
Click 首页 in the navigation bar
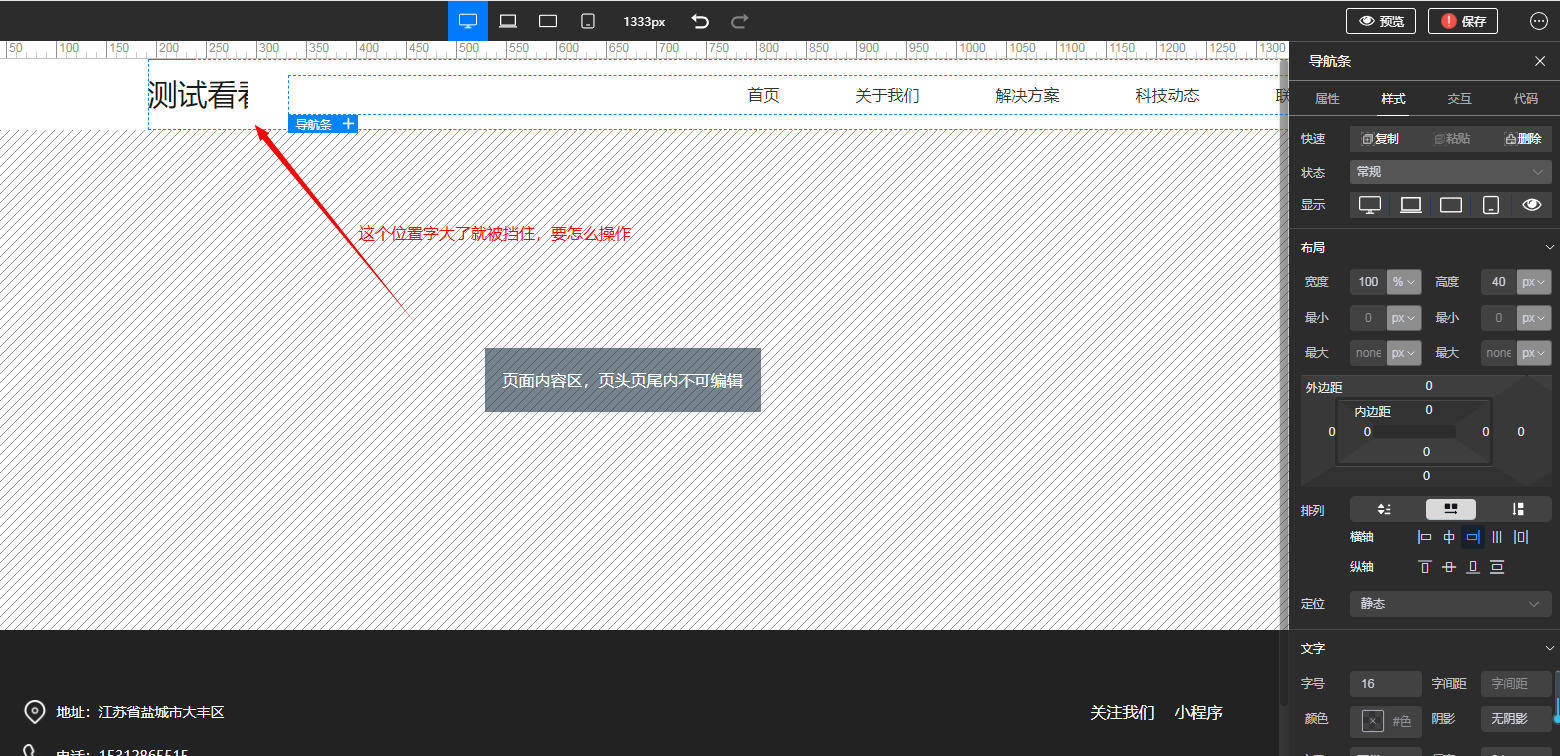pyautogui.click(x=763, y=96)
